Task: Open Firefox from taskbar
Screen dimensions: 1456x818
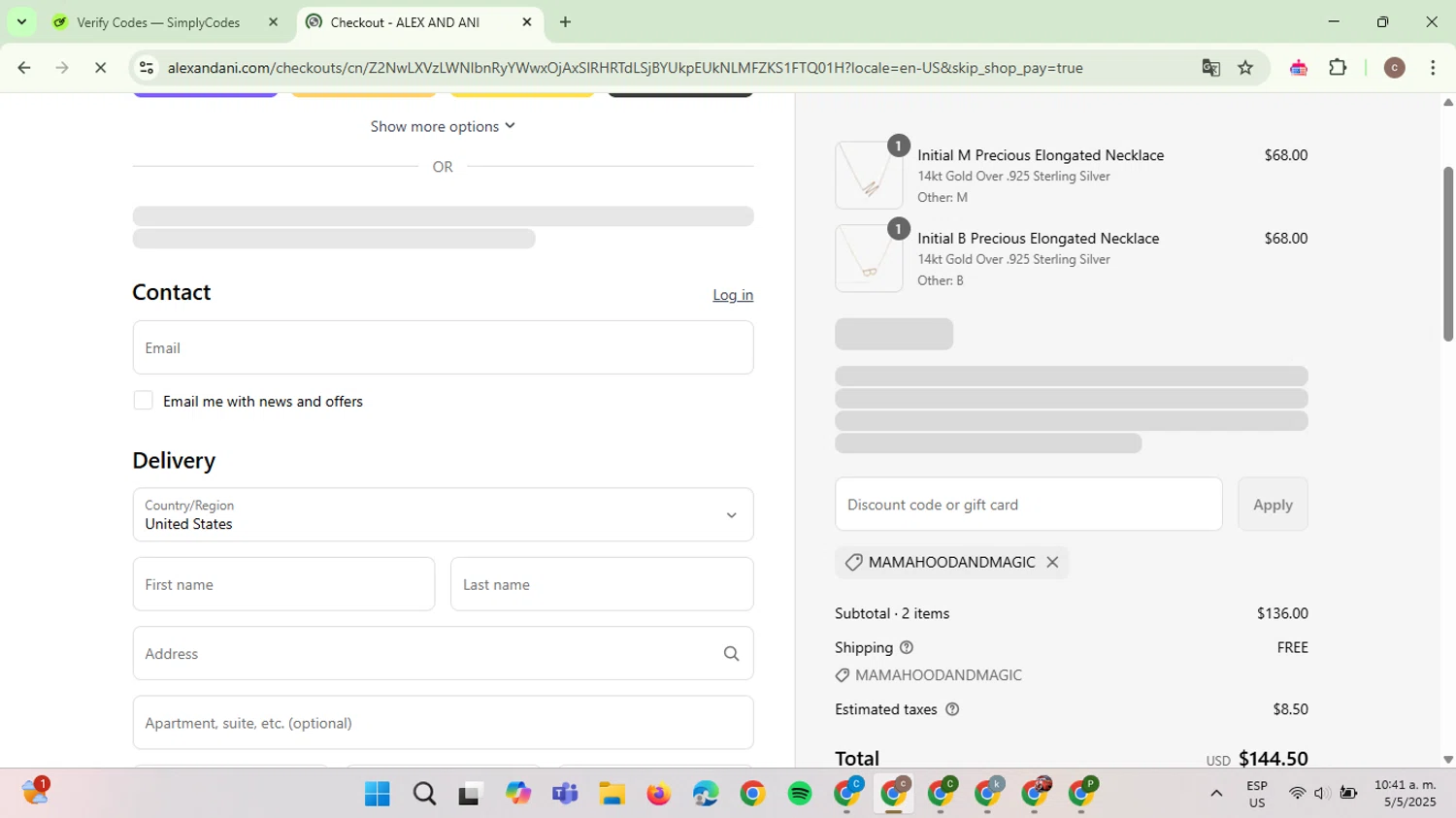Action: 658,794
